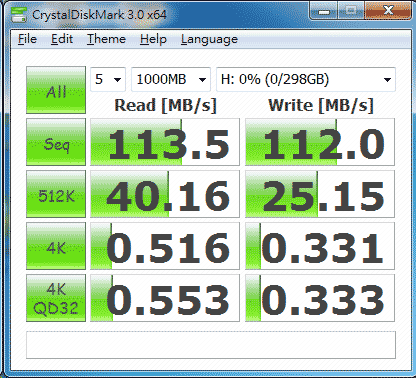Select the 4K QD32 write result 0.333
The image size is (416, 378).
(x=320, y=298)
